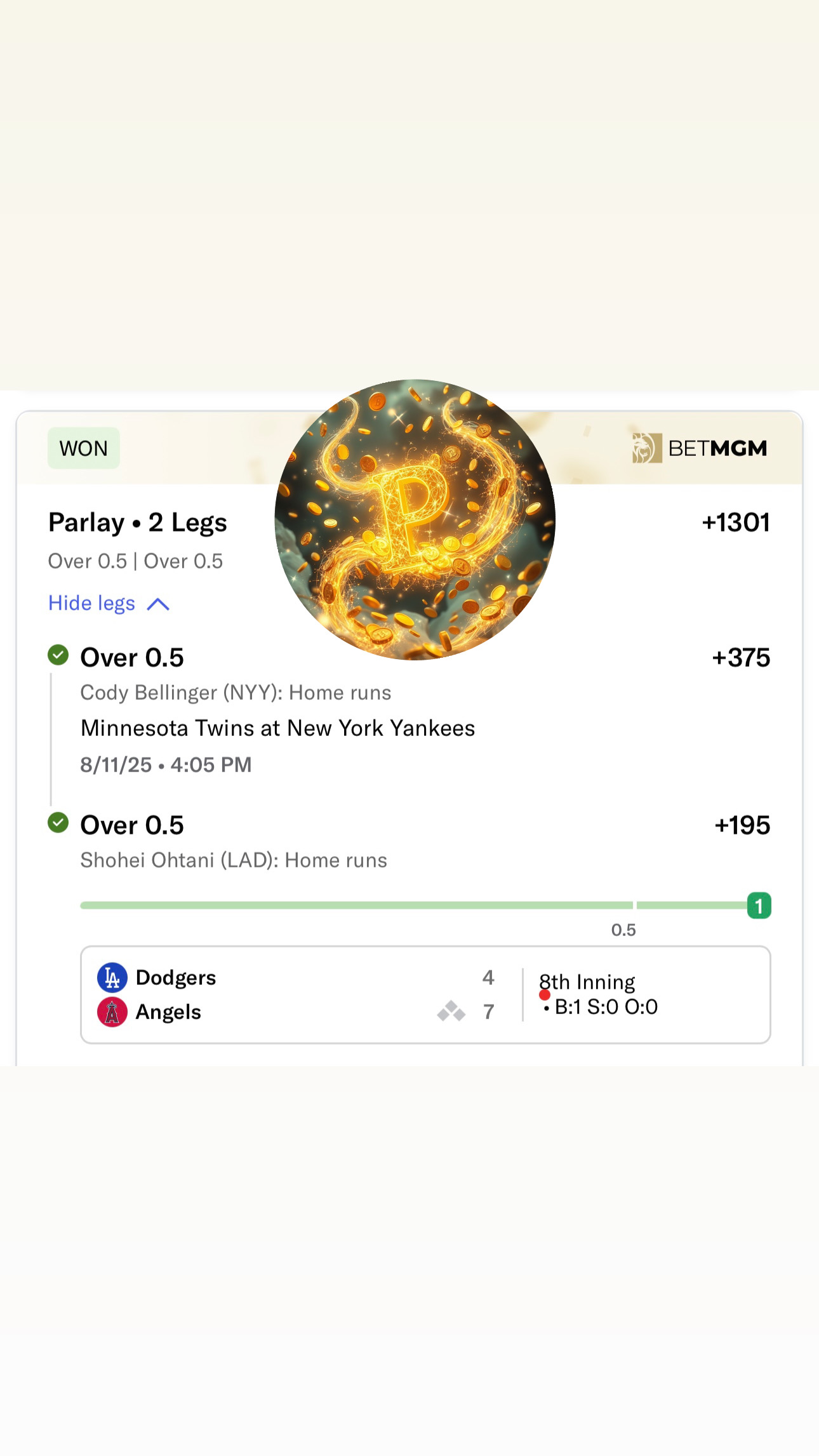Select the +195 odds for Ohtani
This screenshot has width=819, height=1456.
click(x=742, y=825)
